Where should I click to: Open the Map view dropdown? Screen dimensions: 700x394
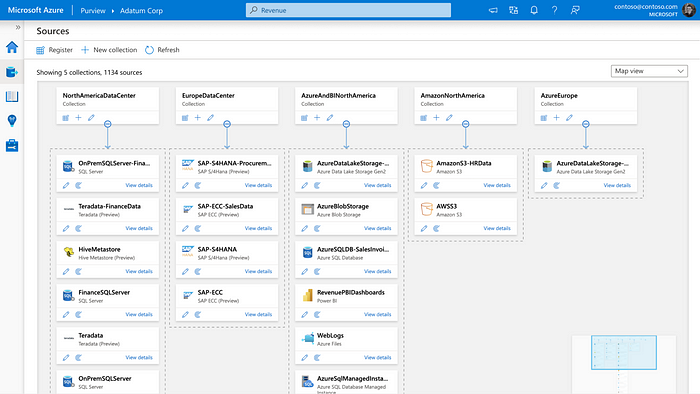point(649,71)
